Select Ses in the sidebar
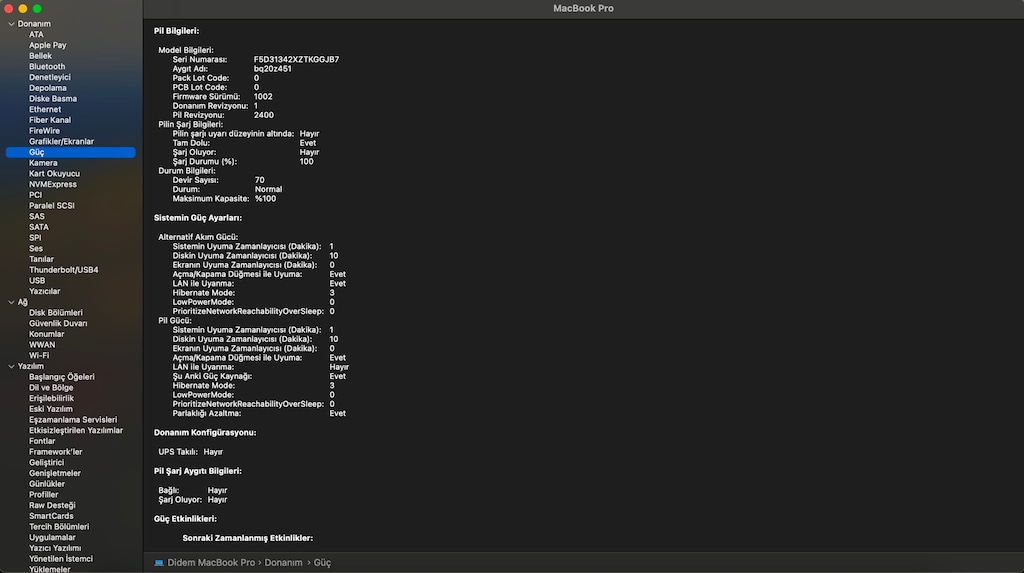1024x573 pixels. [36, 248]
